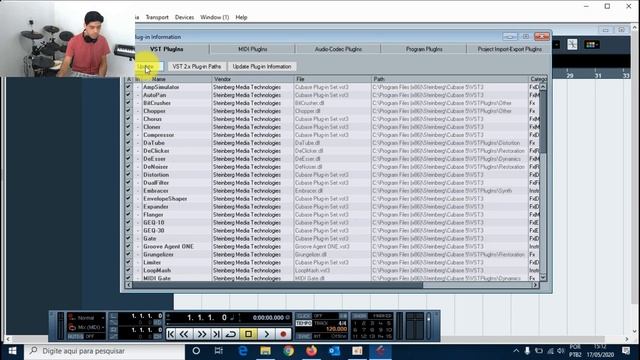The width and height of the screenshot is (640, 360).
Task: Toggle AUTO Q in transport panel
Action: click(x=76, y=336)
